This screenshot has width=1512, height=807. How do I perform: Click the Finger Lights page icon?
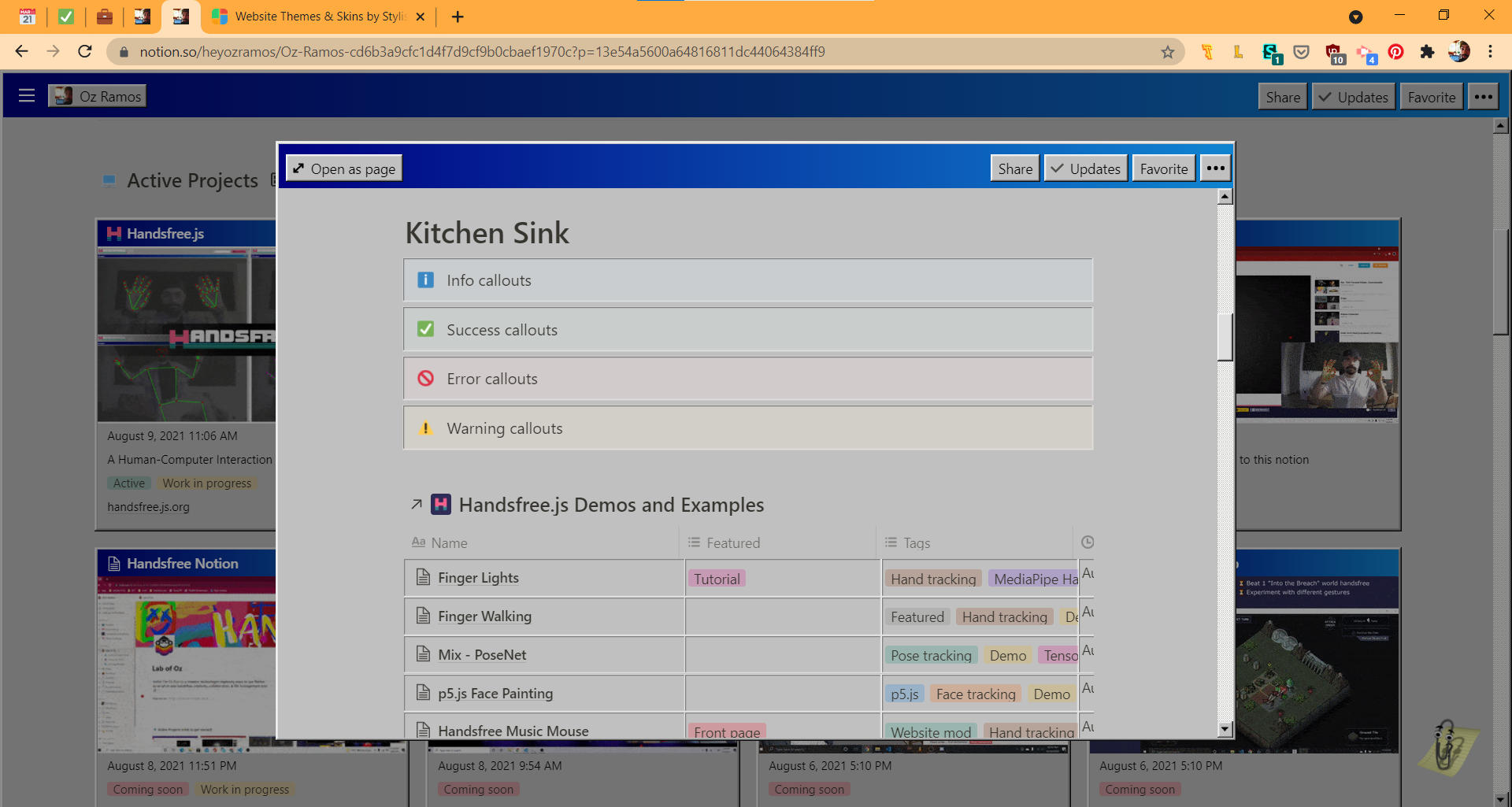(423, 577)
